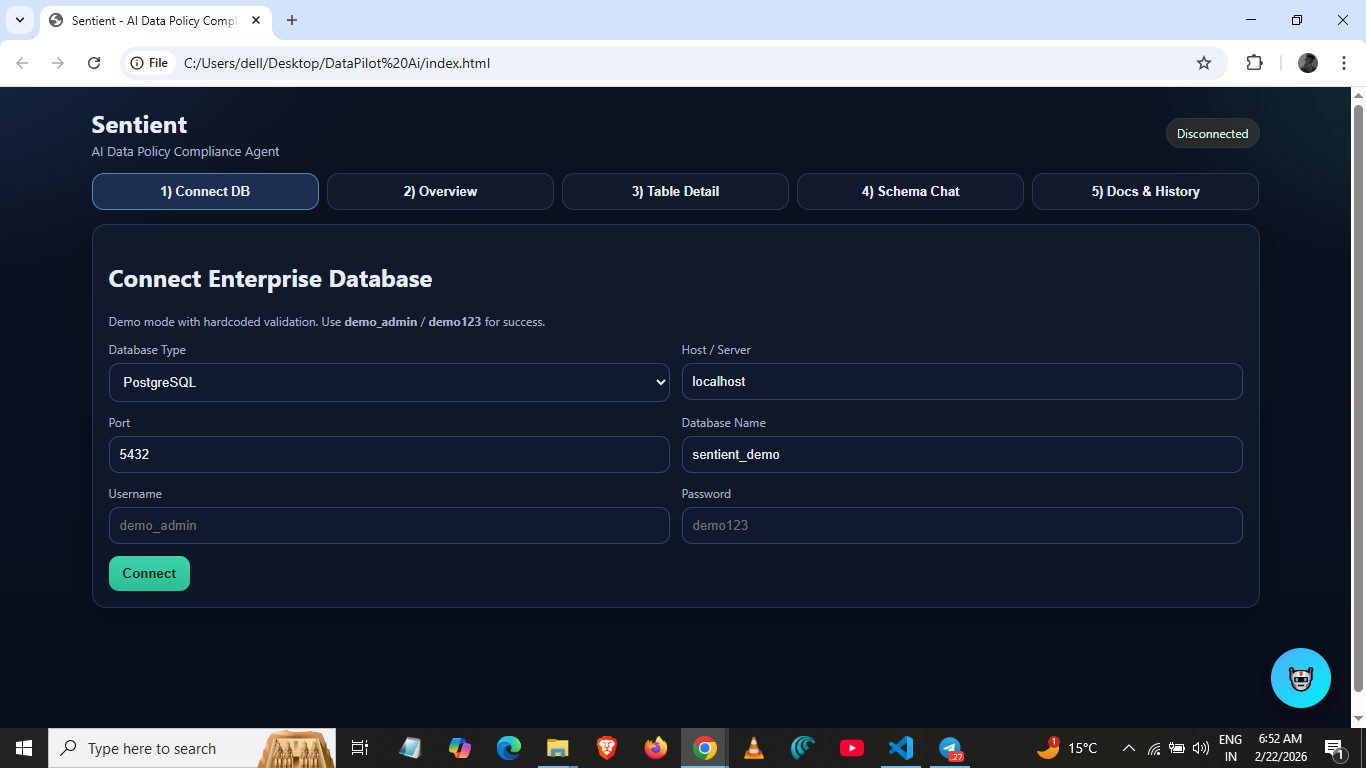Open the notification center icon
This screenshot has height=768, width=1366.
(x=1333, y=748)
